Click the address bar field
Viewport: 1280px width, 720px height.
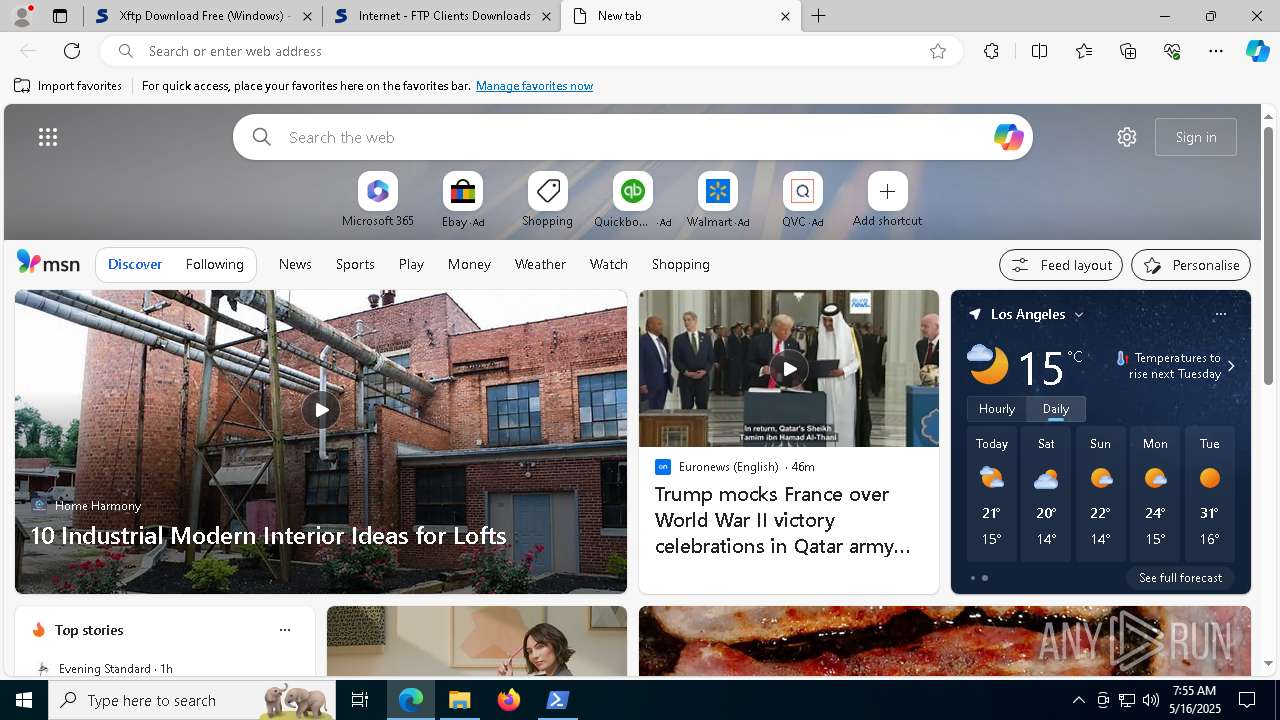tap(530, 51)
